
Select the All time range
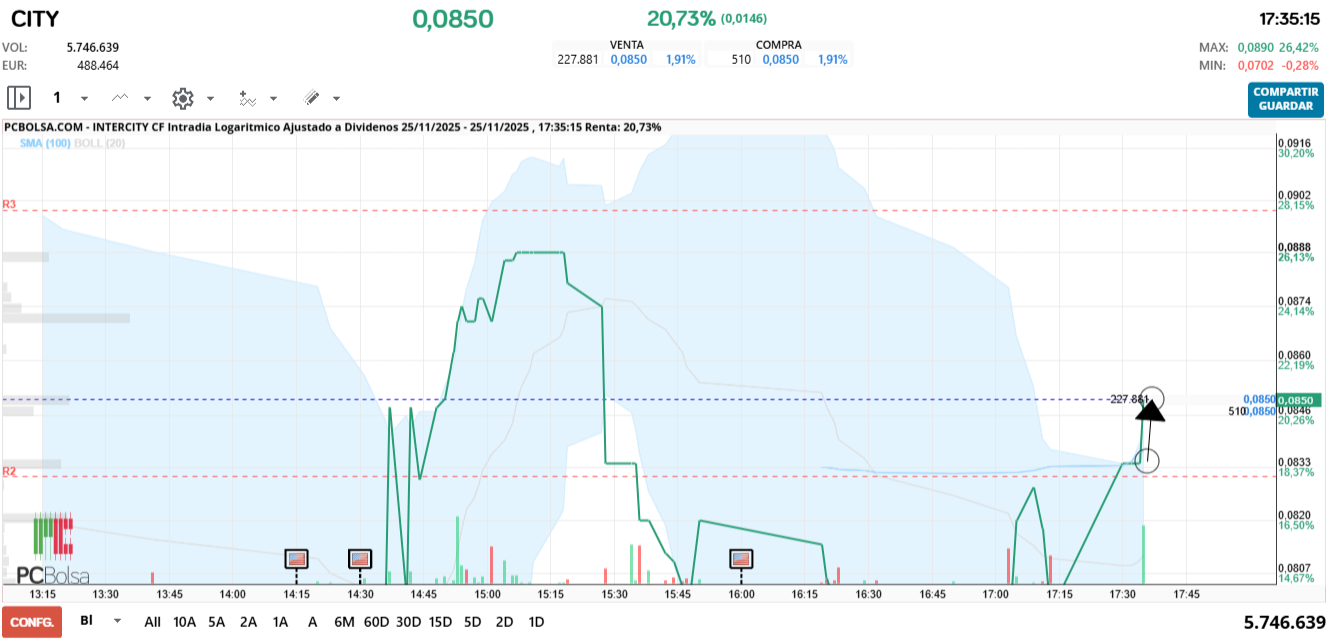pos(152,622)
